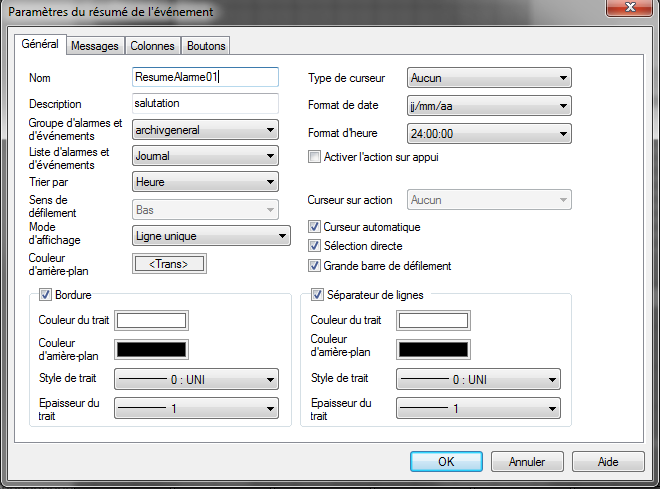Screen dimensions: 660x489
Task: Go to the Boutons tab
Action: 206,46
